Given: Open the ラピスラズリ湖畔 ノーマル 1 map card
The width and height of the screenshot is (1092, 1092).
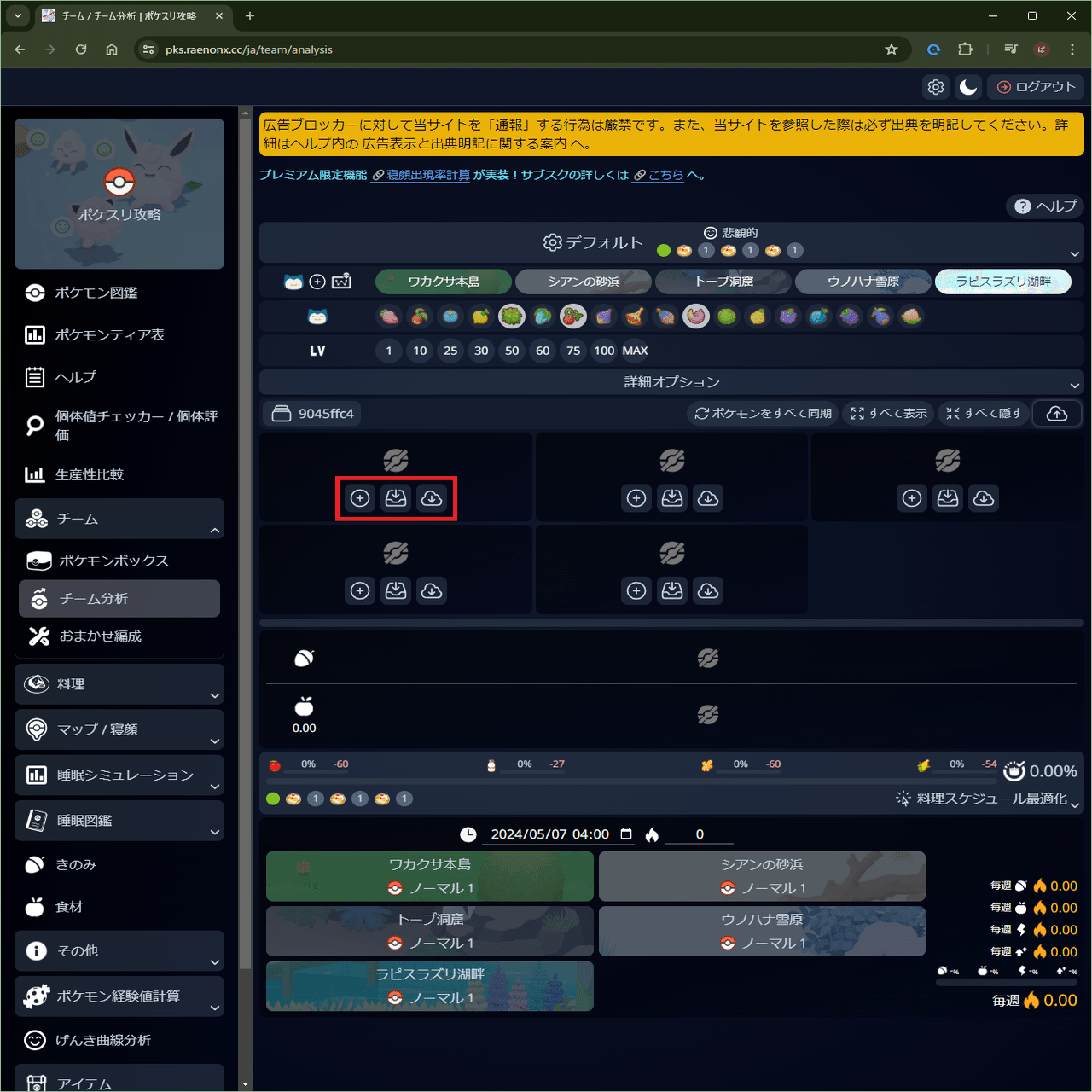Looking at the screenshot, I should click(430, 986).
